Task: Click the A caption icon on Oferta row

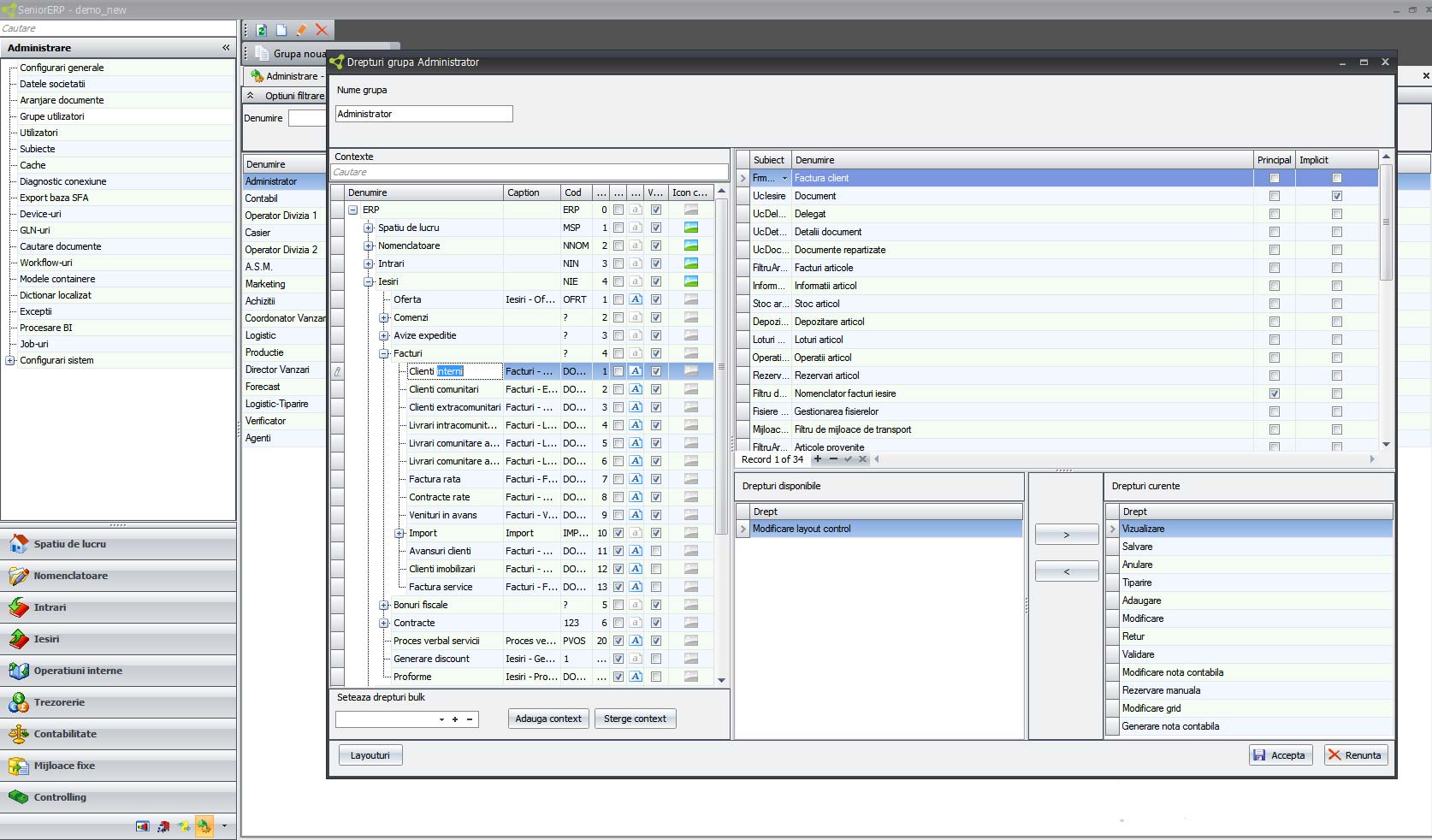Action: (636, 299)
